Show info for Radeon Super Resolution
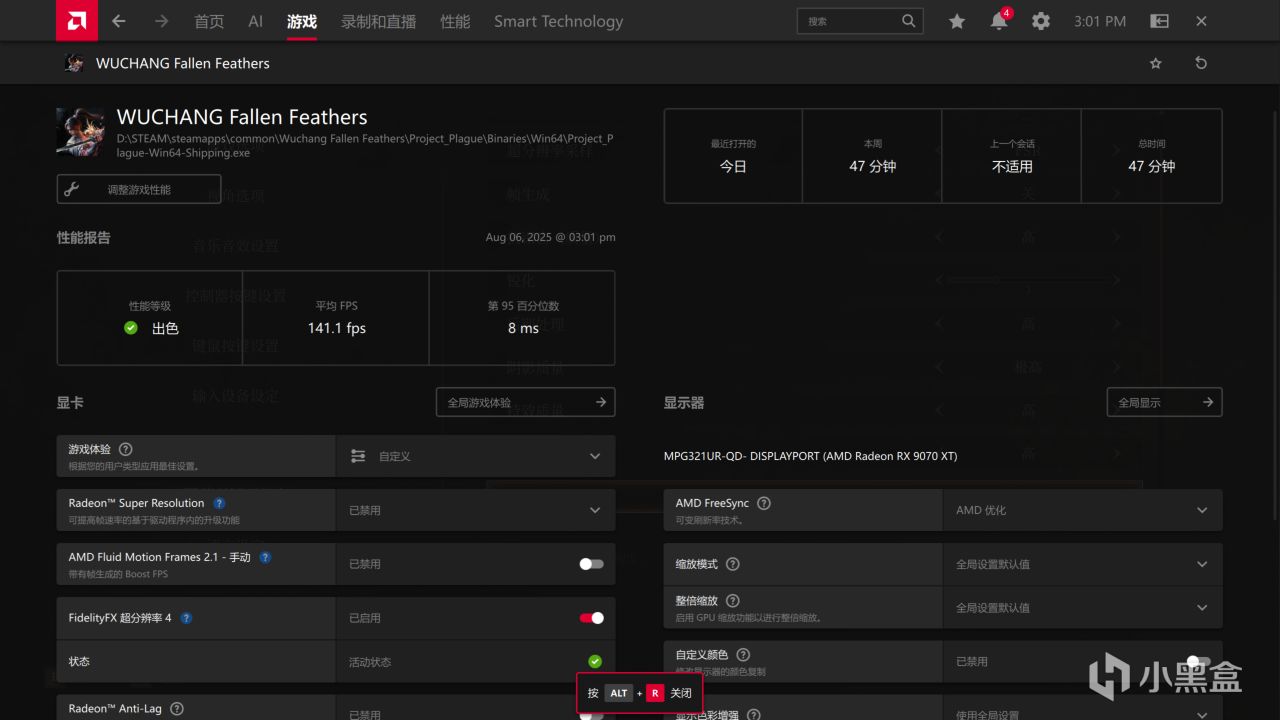 (x=219, y=503)
